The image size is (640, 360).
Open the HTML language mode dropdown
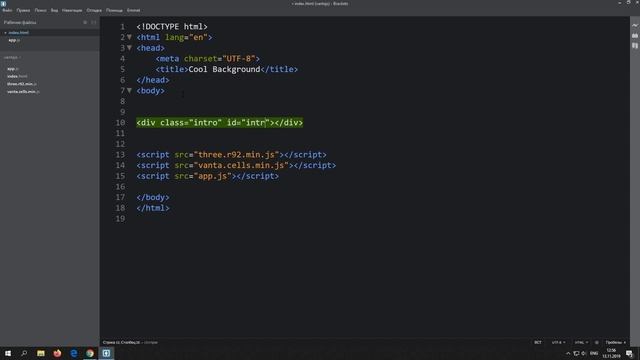[581, 342]
